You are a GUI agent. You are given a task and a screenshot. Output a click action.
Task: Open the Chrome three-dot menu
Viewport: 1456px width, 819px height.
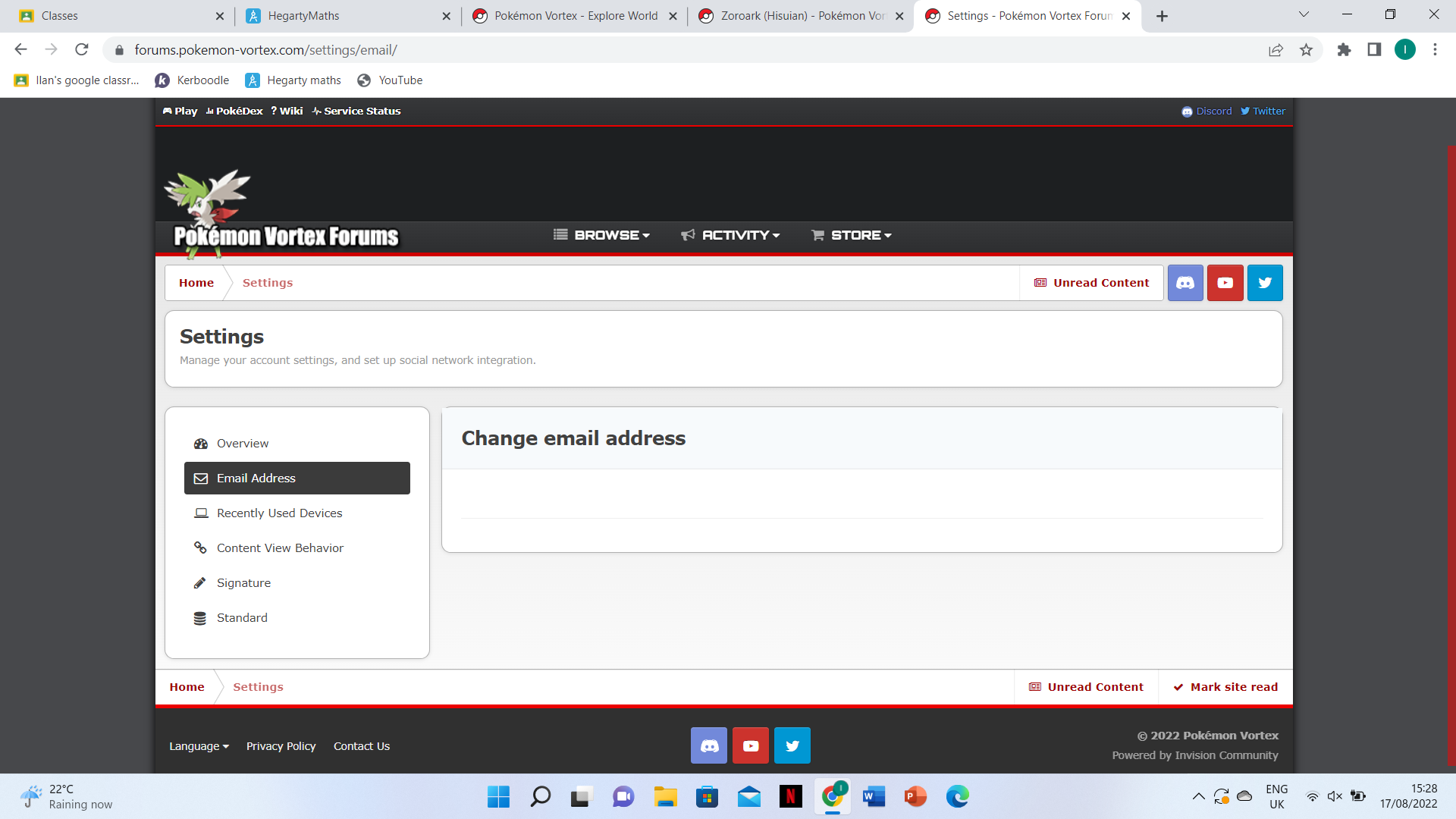tap(1435, 50)
